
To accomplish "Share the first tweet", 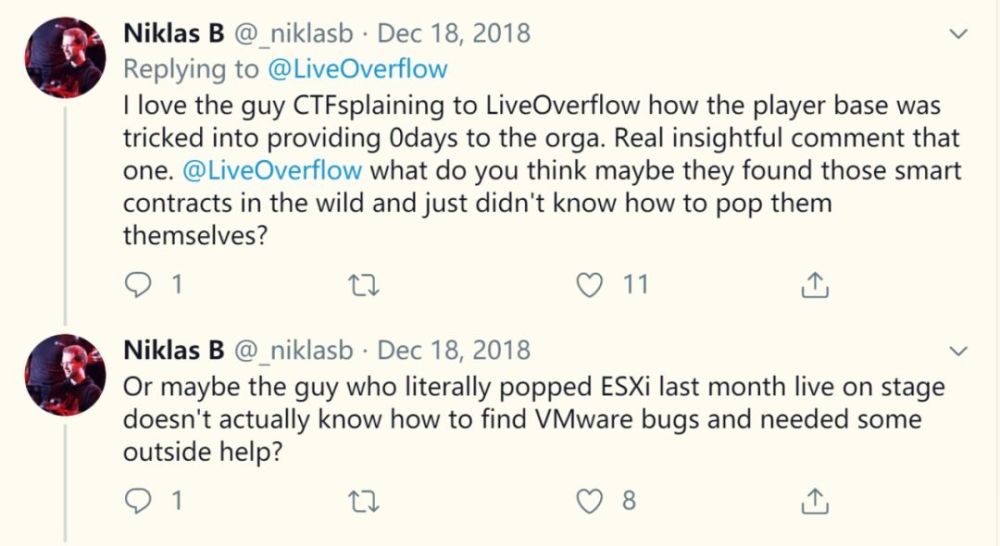I will (815, 285).
